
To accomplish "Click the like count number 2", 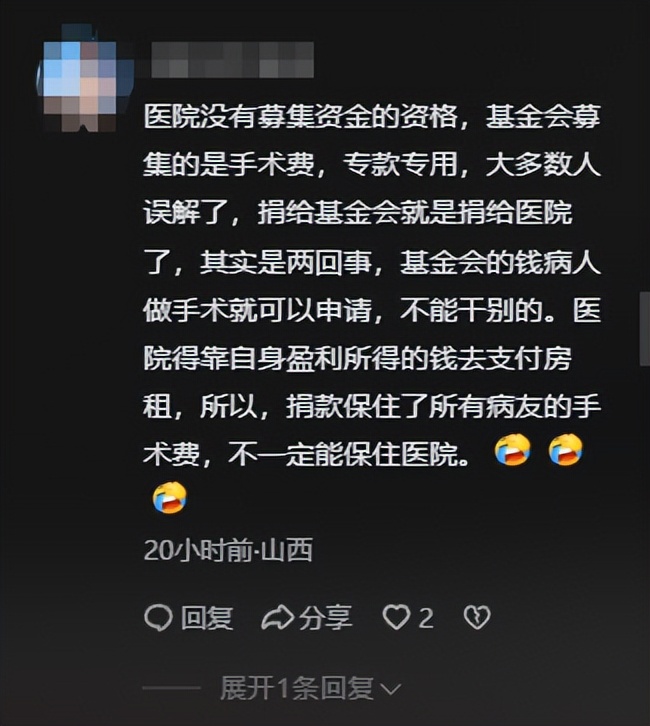I will (x=426, y=618).
